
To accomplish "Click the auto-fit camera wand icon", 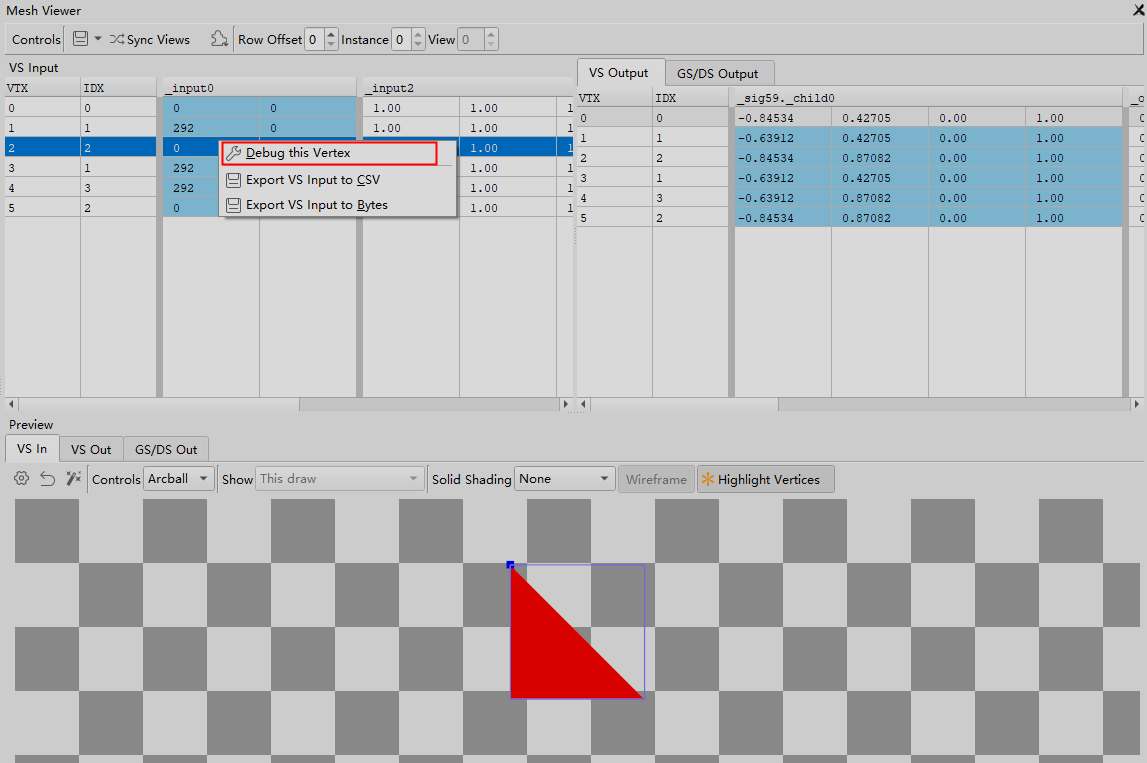I will (72, 479).
